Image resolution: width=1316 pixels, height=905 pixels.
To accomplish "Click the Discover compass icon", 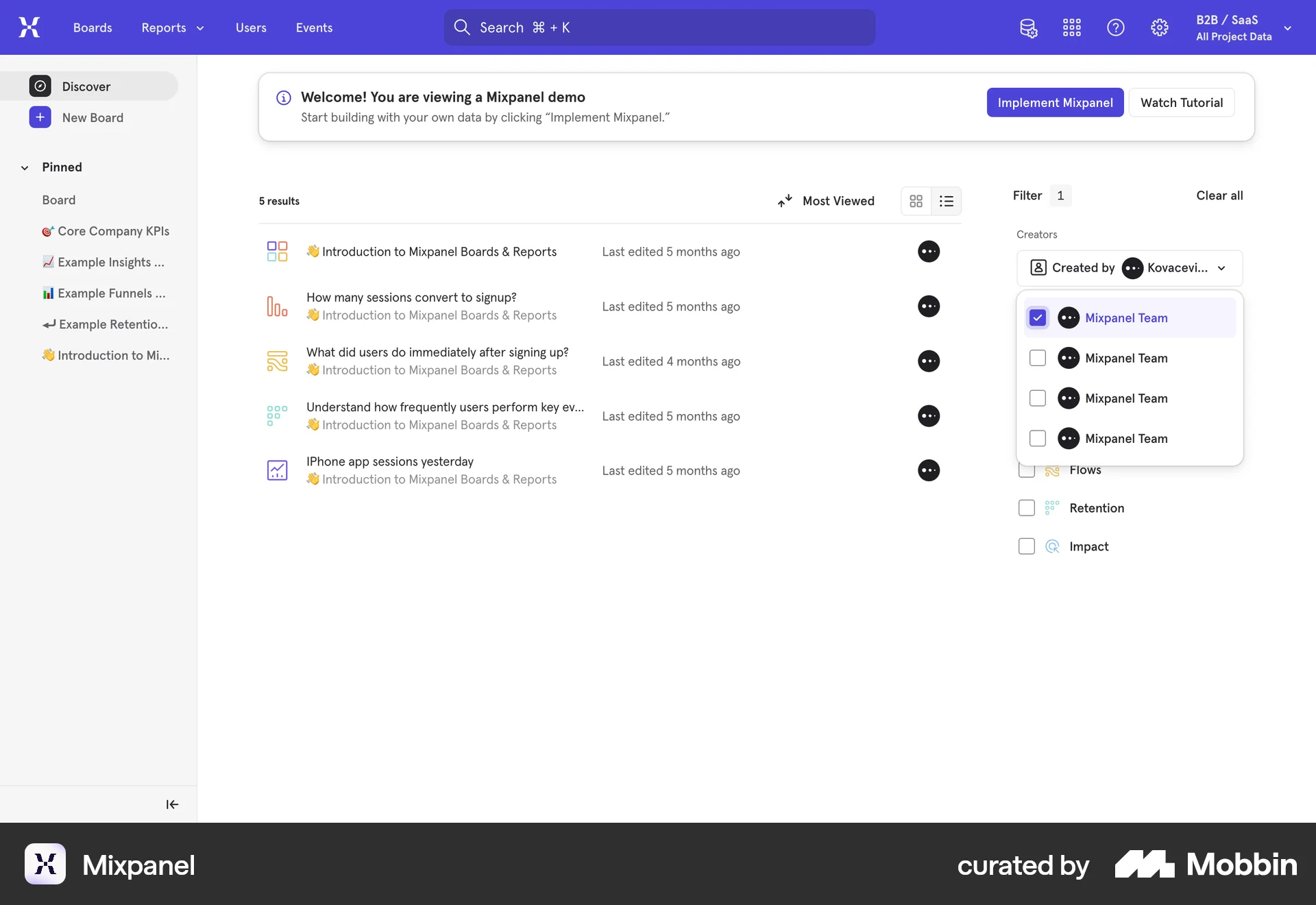I will point(40,86).
